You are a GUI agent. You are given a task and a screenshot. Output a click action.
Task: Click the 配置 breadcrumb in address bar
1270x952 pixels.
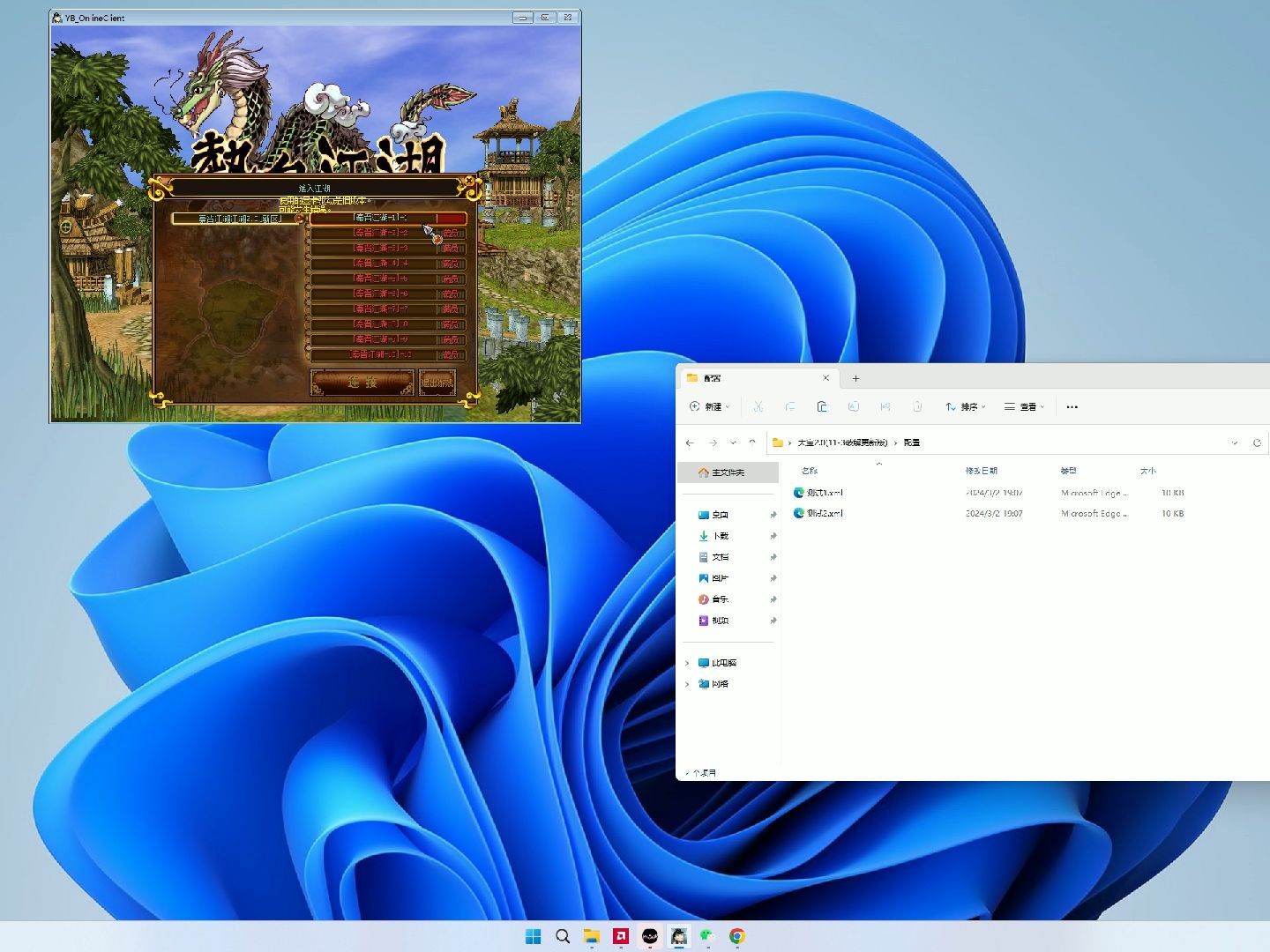(912, 443)
